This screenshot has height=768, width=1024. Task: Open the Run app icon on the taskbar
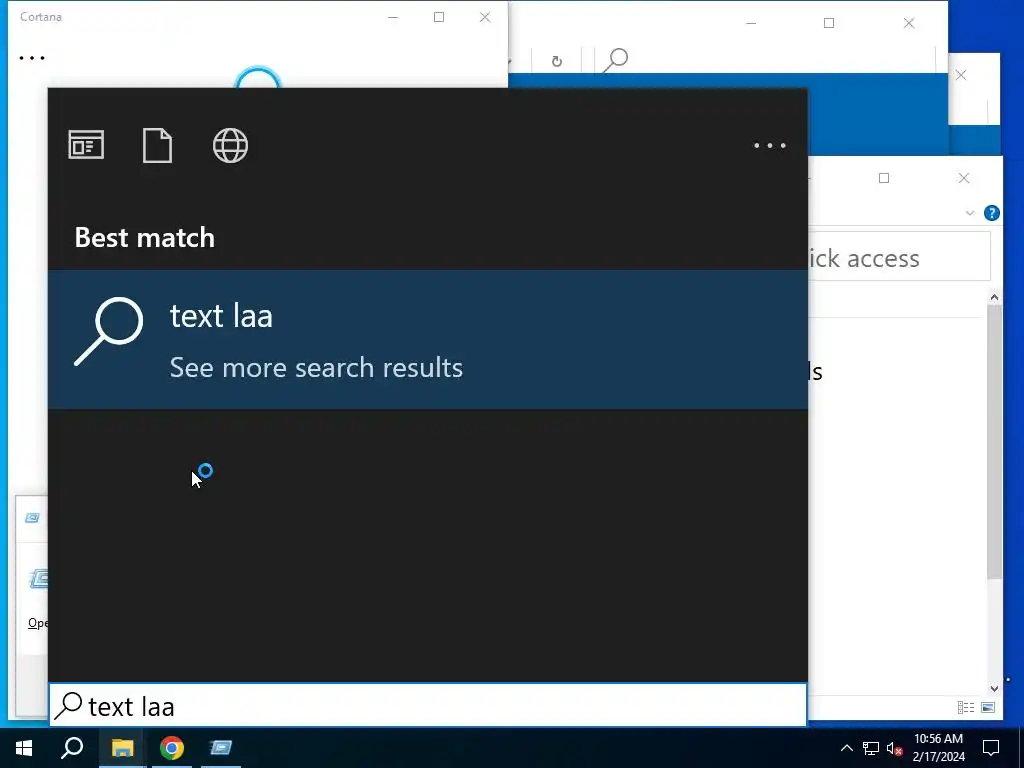click(x=221, y=748)
